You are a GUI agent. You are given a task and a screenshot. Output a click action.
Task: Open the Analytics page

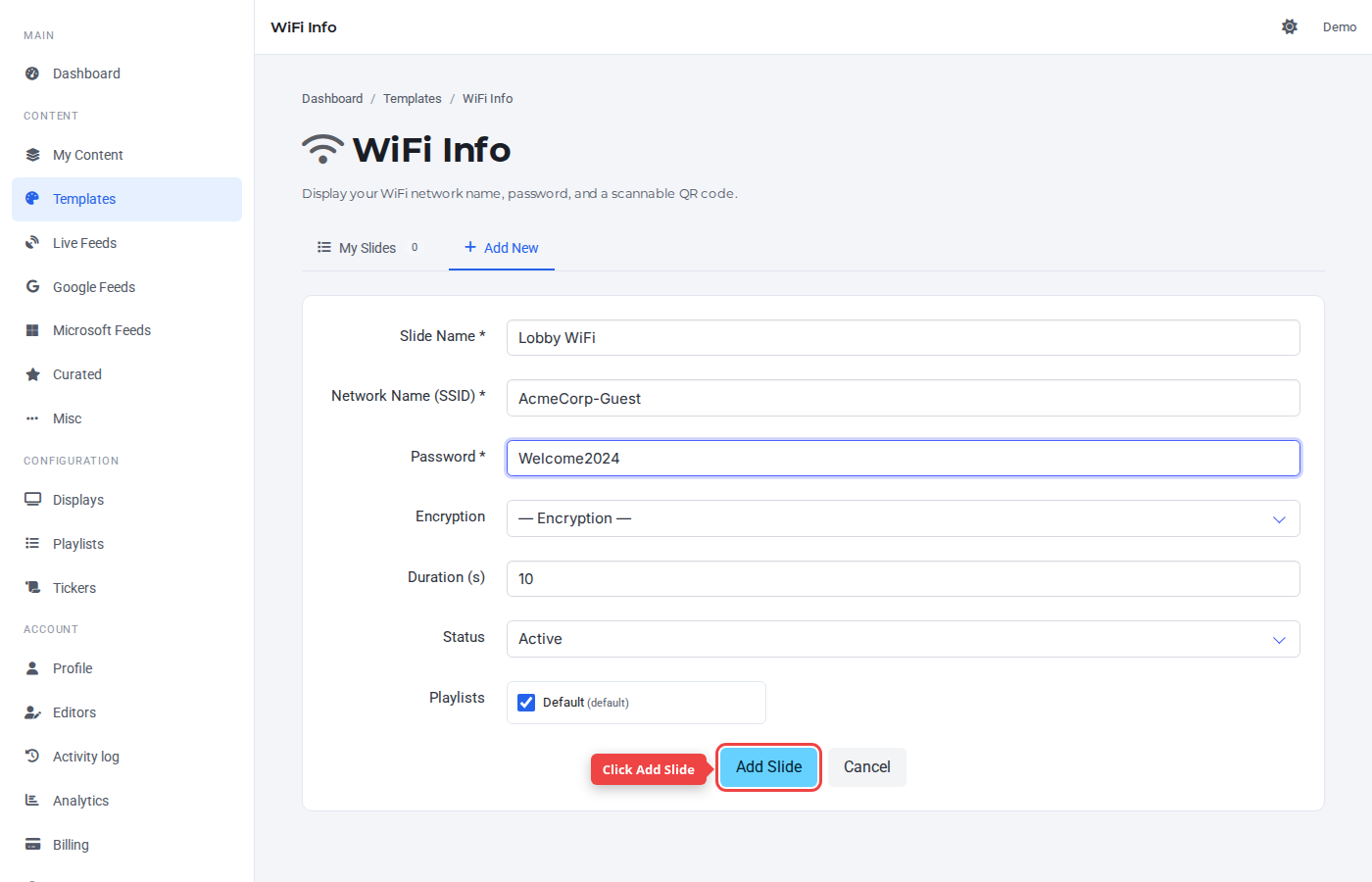[x=126, y=801]
